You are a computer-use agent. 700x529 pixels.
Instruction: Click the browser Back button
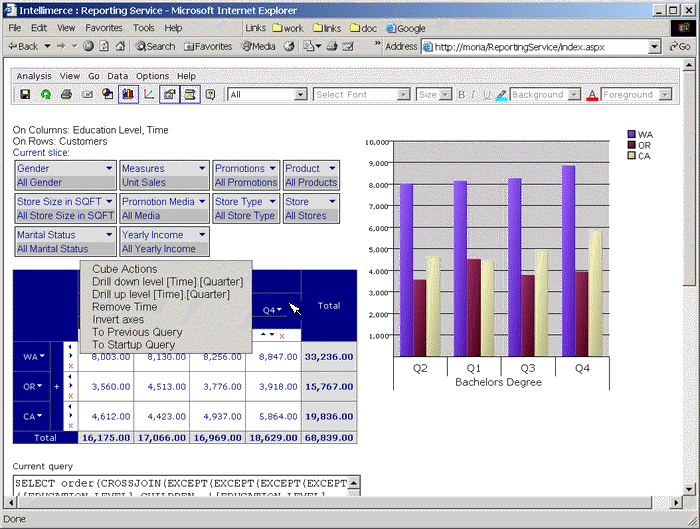(24, 46)
